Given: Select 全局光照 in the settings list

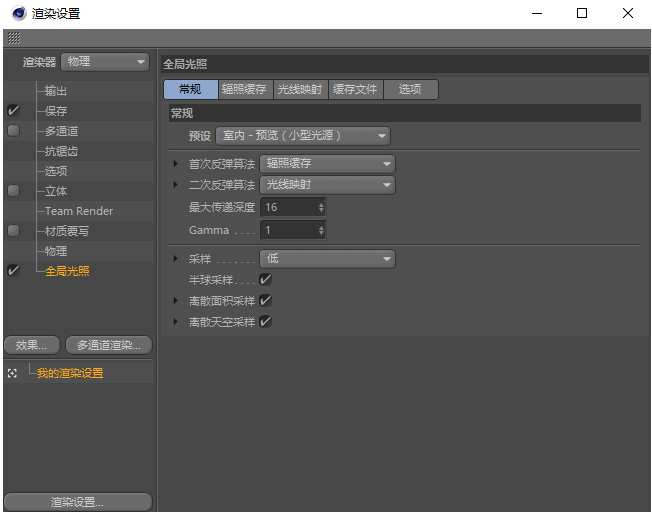Looking at the screenshot, I should click(67, 271).
